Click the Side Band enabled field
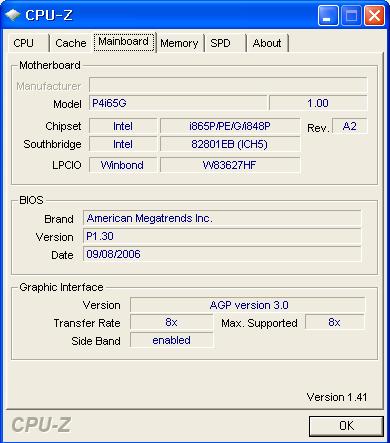390x443 pixels. point(172,340)
